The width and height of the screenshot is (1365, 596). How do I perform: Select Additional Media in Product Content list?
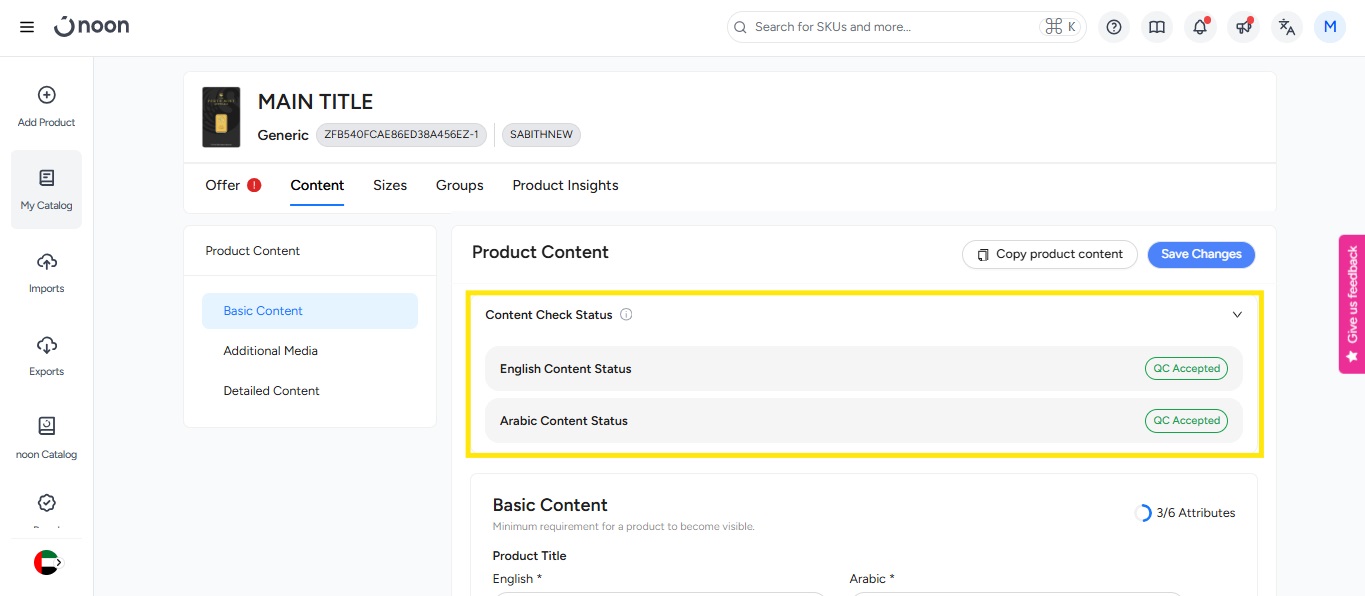270,351
